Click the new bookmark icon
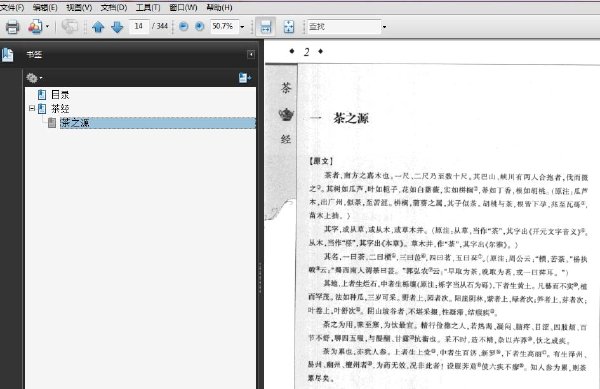 click(x=245, y=78)
